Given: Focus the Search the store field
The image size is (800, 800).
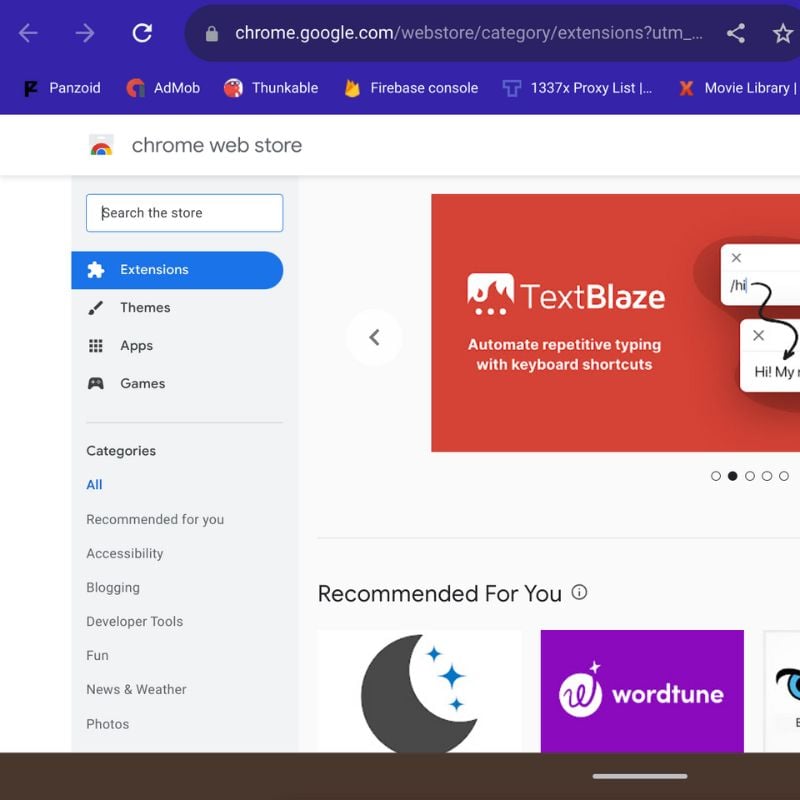Looking at the screenshot, I should click(x=185, y=213).
